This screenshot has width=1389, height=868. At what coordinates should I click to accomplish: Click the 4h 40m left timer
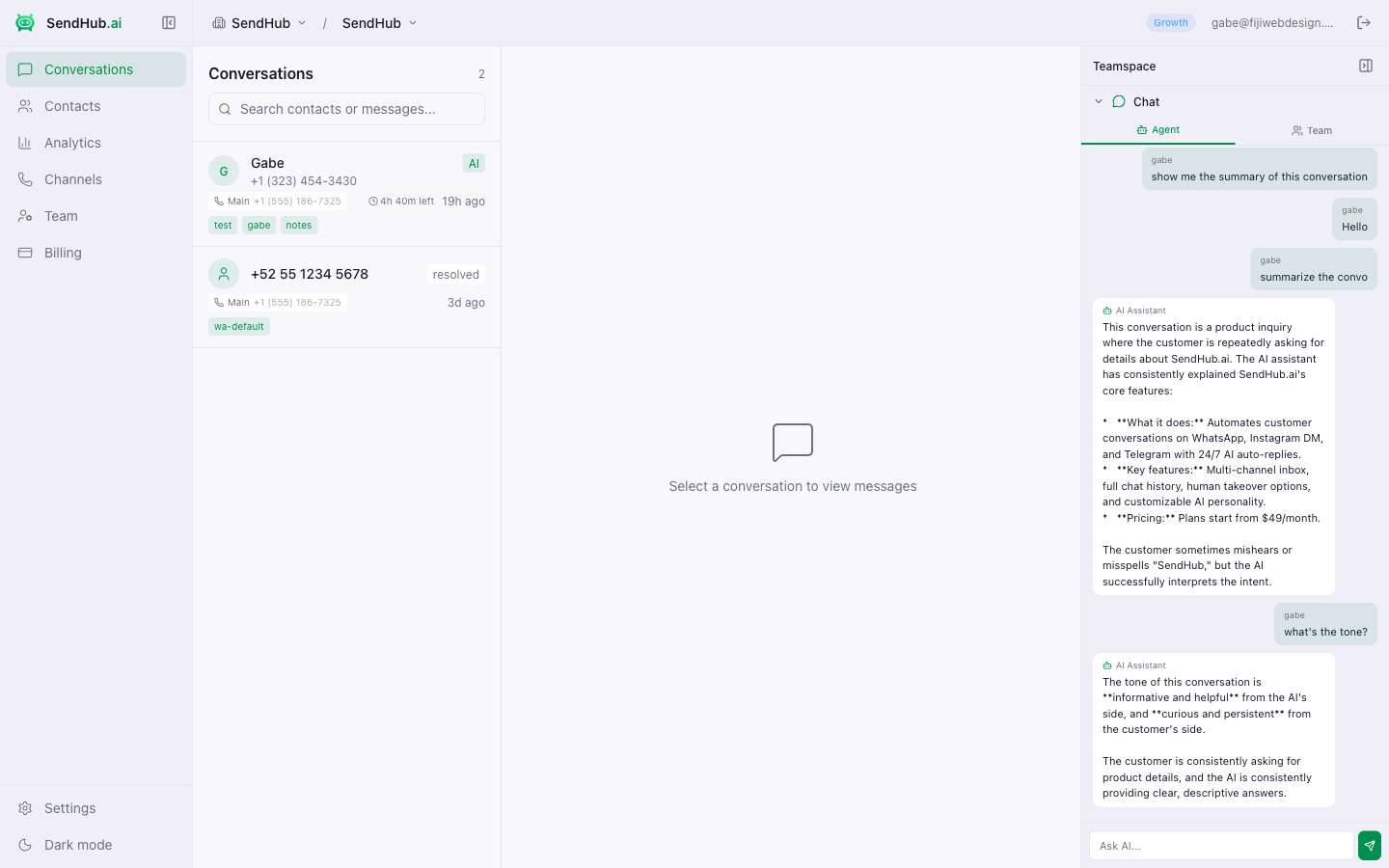tap(401, 202)
